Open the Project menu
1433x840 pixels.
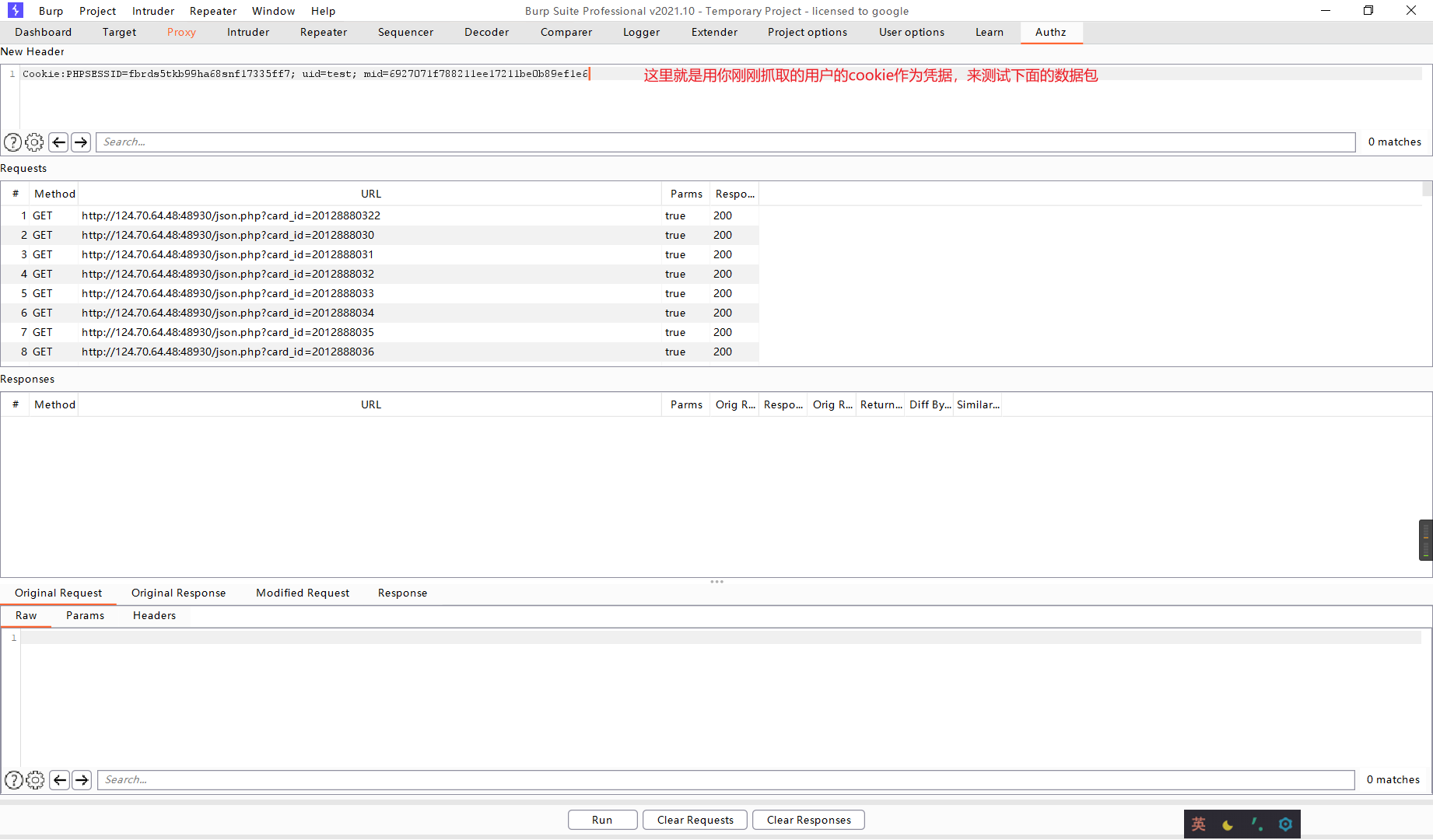(97, 11)
